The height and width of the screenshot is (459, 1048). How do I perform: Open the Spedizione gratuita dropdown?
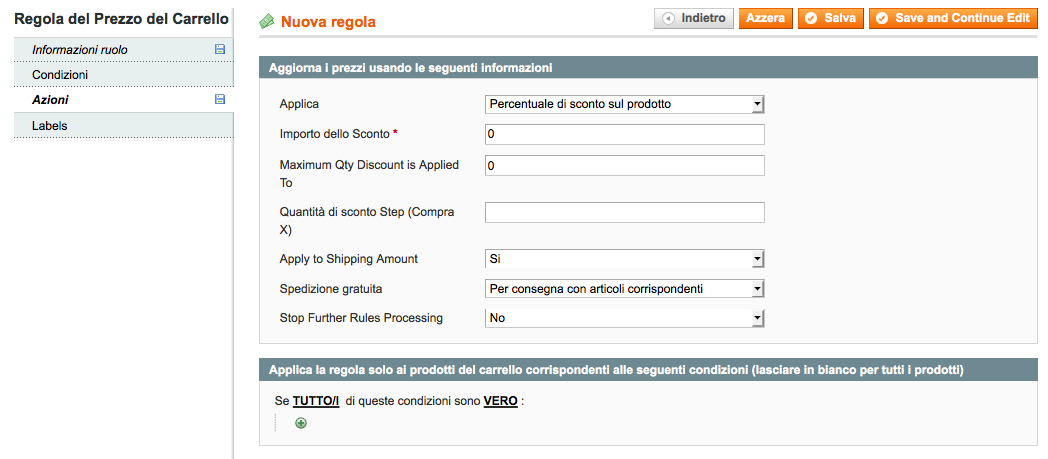(624, 289)
